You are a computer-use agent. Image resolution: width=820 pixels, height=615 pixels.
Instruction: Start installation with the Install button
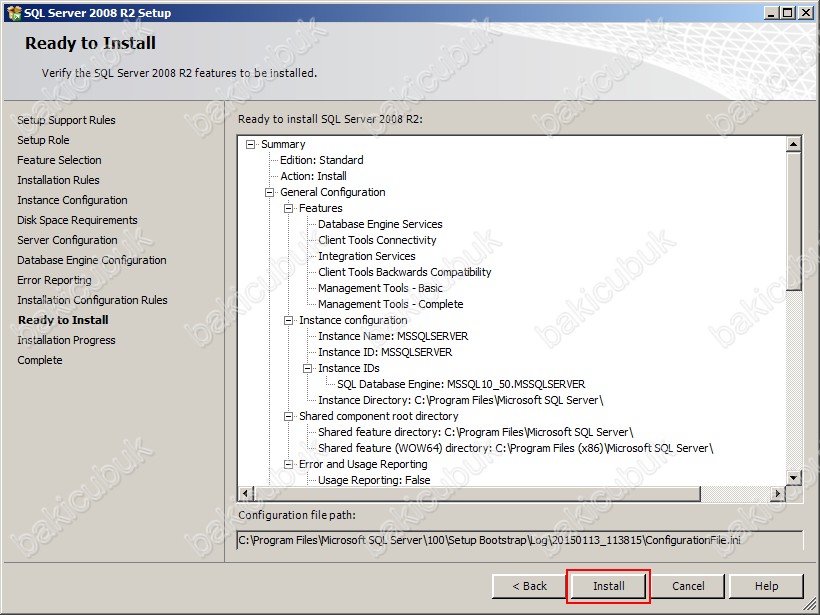click(608, 586)
